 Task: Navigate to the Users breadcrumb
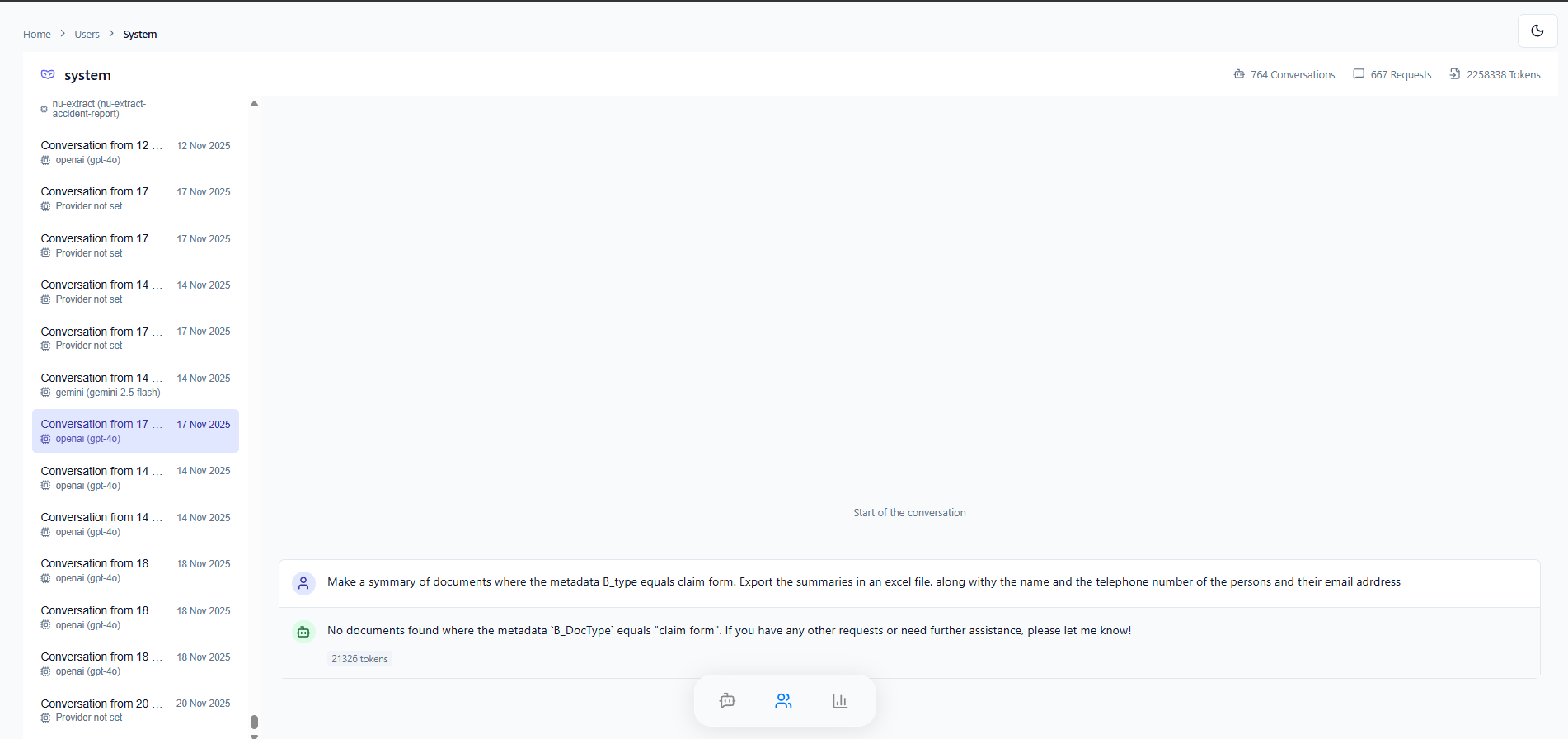point(87,35)
